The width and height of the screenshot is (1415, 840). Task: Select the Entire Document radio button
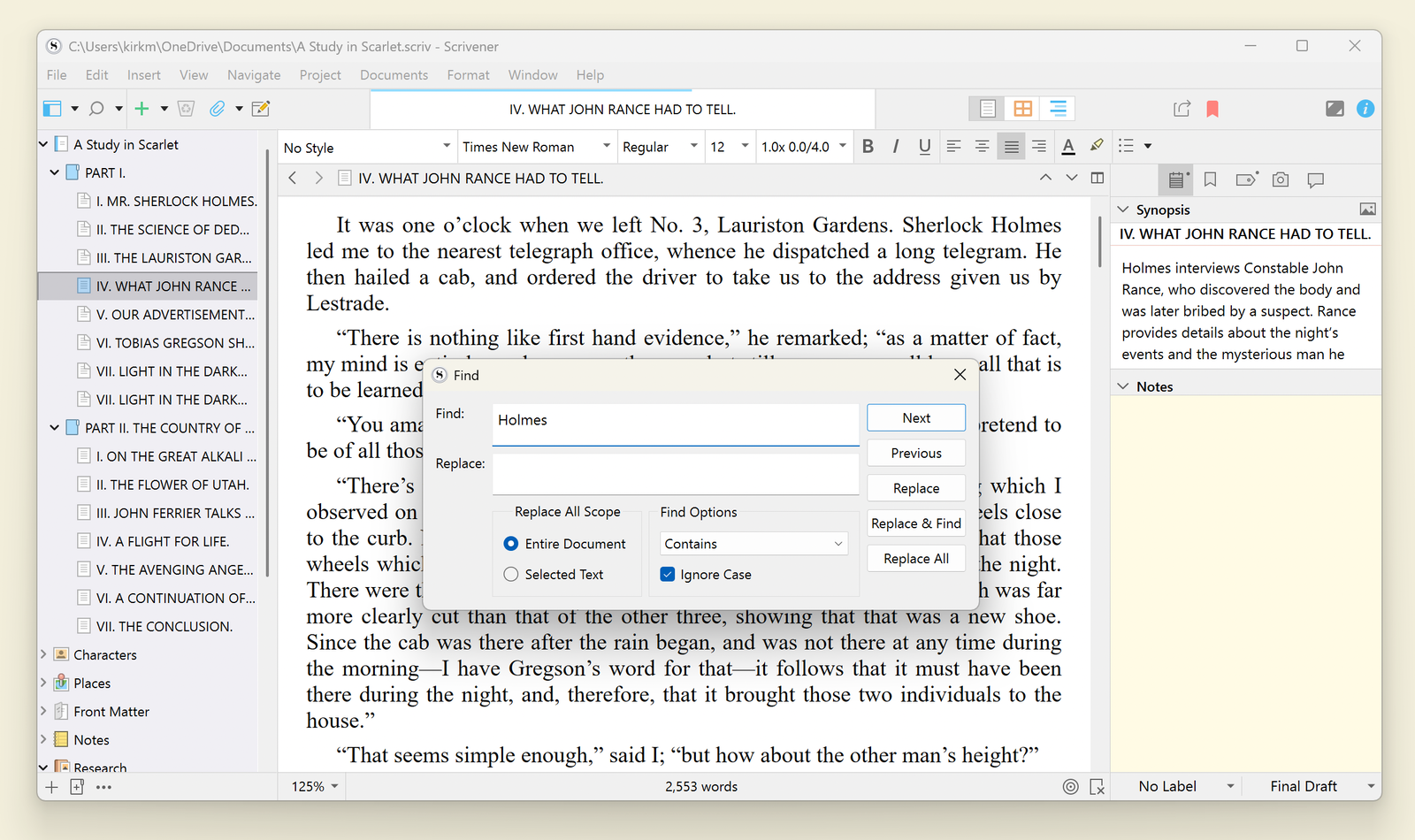tap(511, 544)
